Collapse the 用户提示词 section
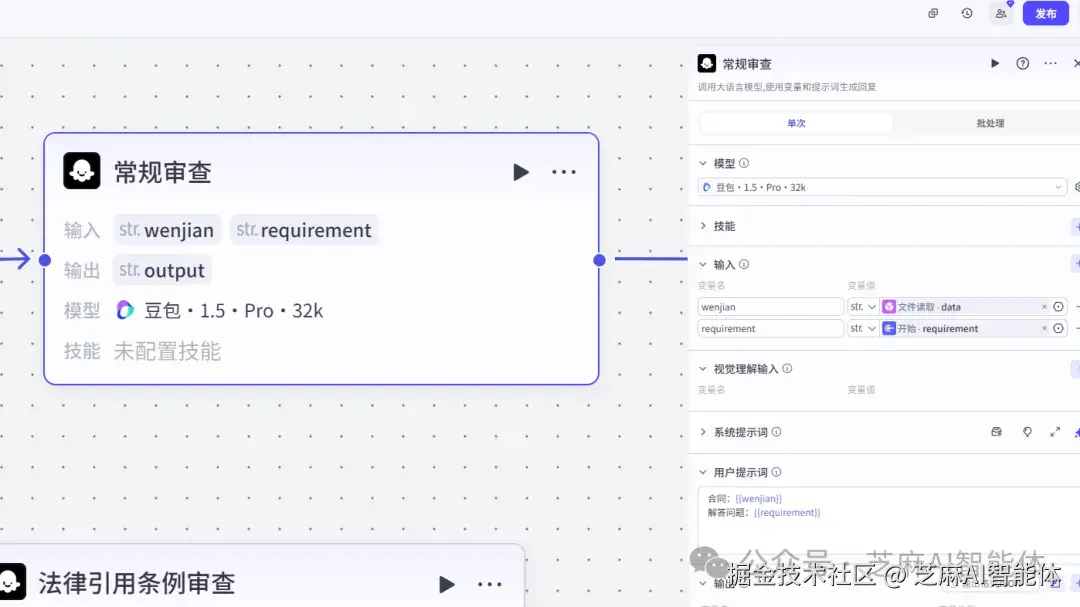This screenshot has width=1080, height=607. coord(703,471)
